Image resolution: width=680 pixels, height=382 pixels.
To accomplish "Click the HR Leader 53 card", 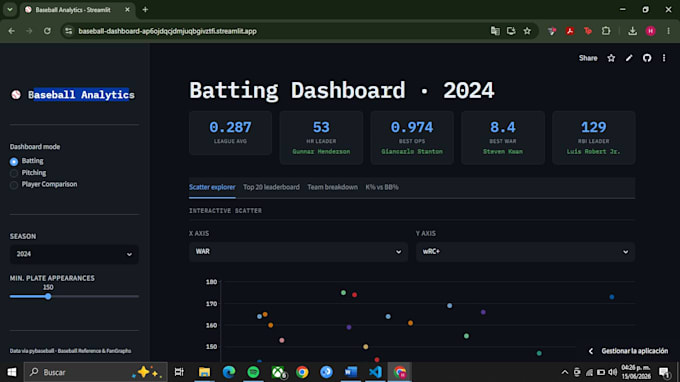I will [x=321, y=137].
